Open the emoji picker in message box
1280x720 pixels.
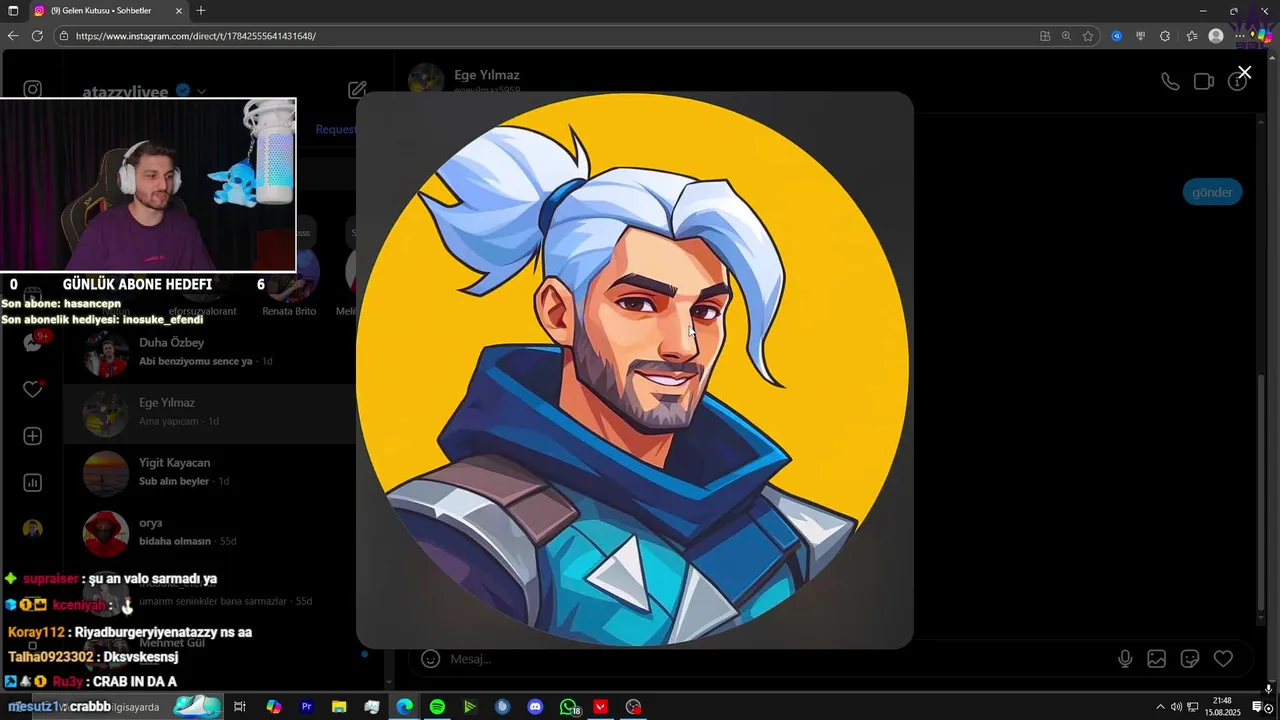[x=430, y=658]
